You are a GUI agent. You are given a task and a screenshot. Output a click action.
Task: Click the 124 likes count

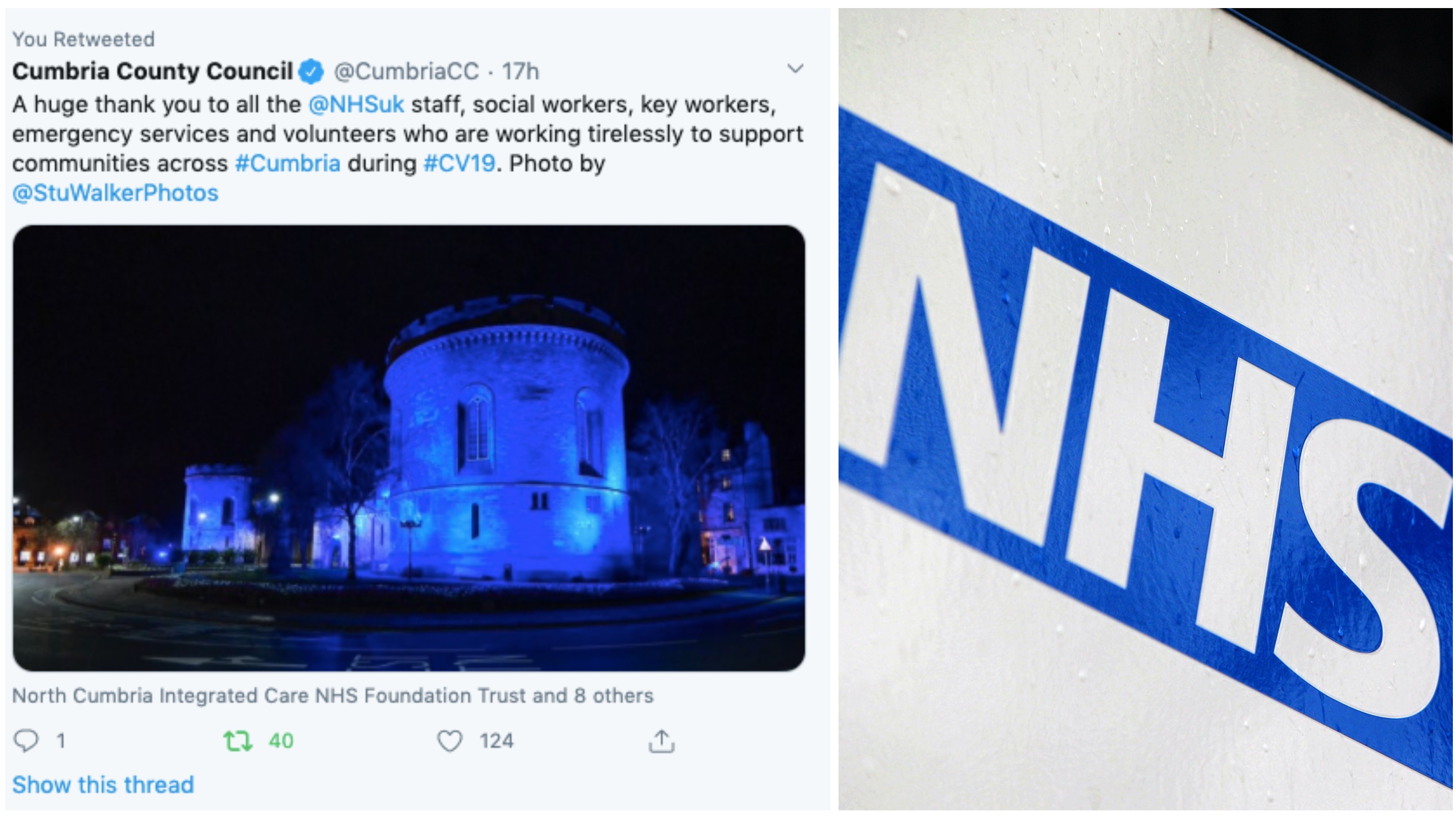point(496,740)
